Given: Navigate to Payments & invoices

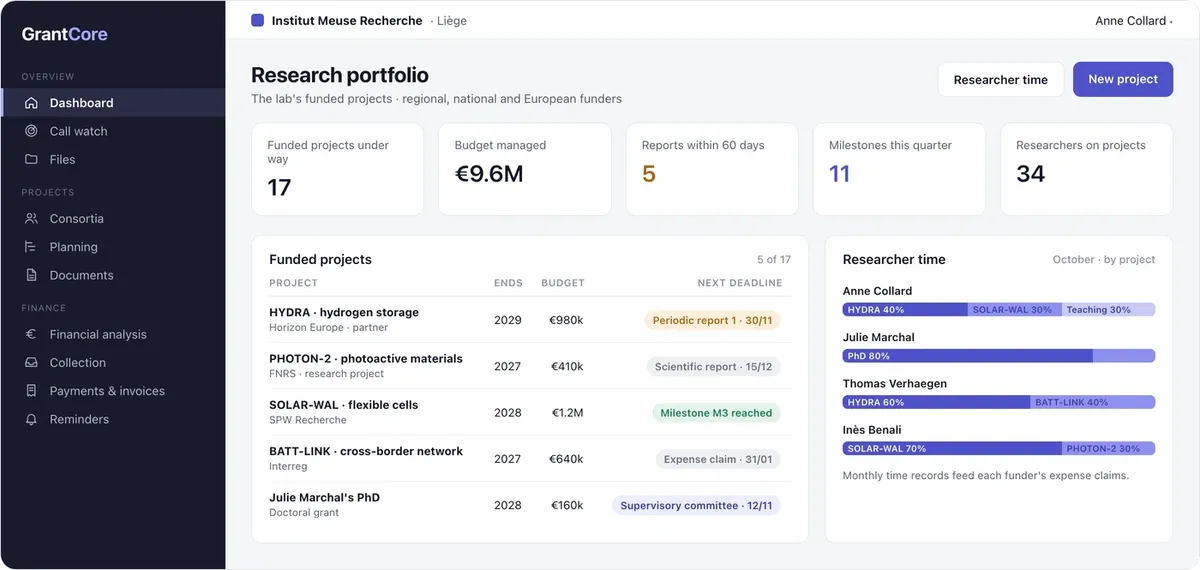Looking at the screenshot, I should pyautogui.click(x=113, y=391).
